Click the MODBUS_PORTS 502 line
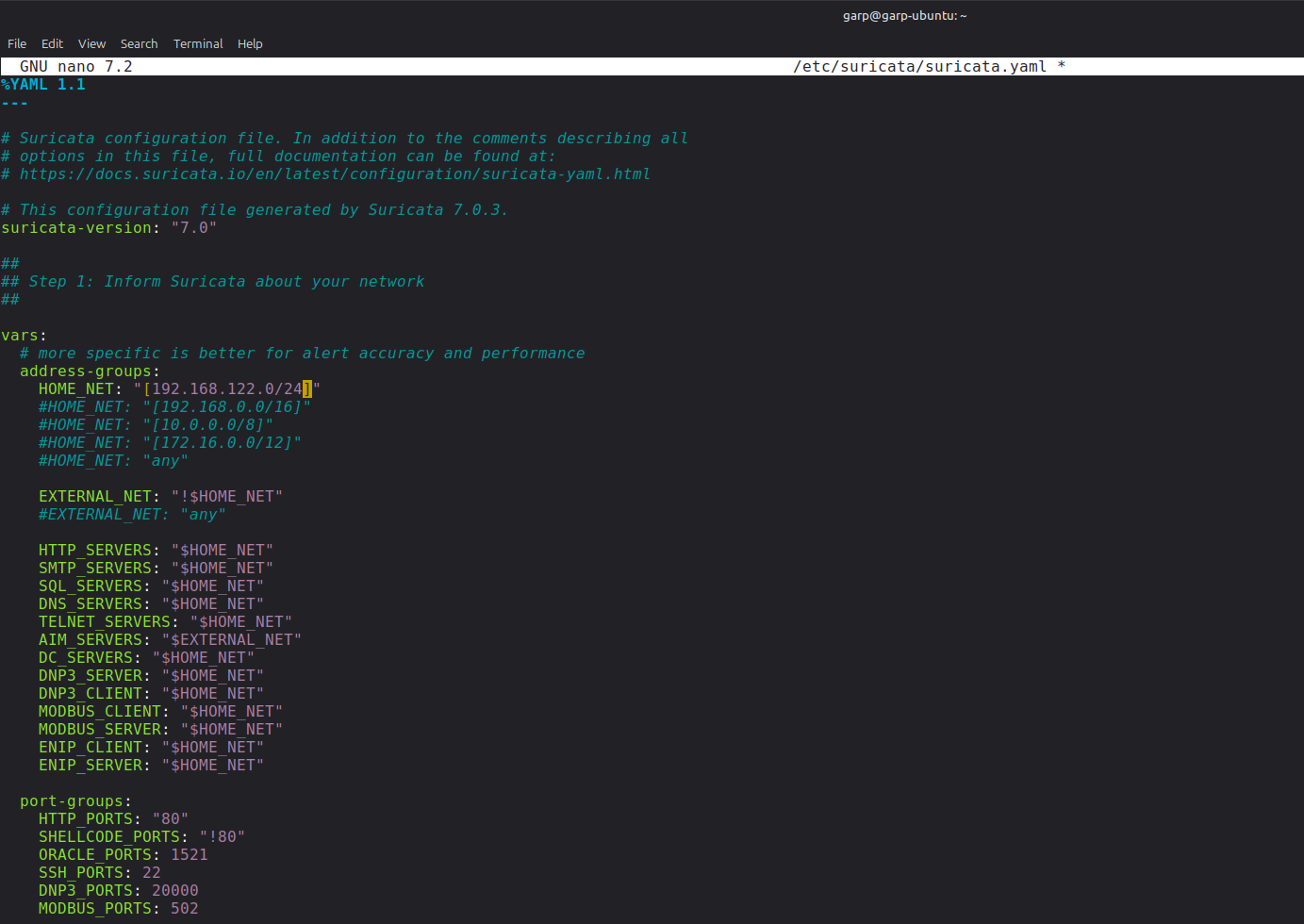This screenshot has height=924, width=1304. [x=119, y=909]
